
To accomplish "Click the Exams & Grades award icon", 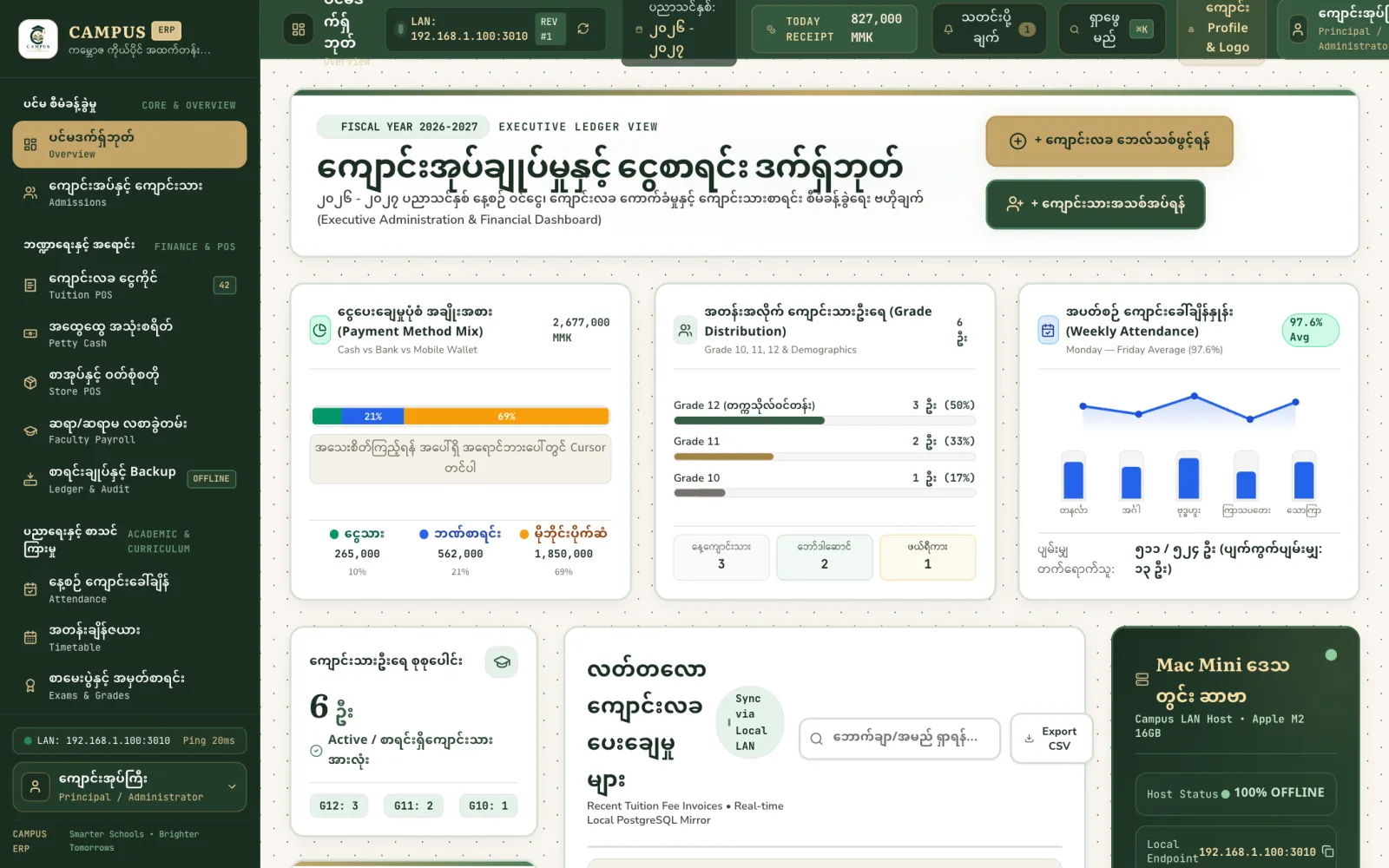I will [30, 686].
